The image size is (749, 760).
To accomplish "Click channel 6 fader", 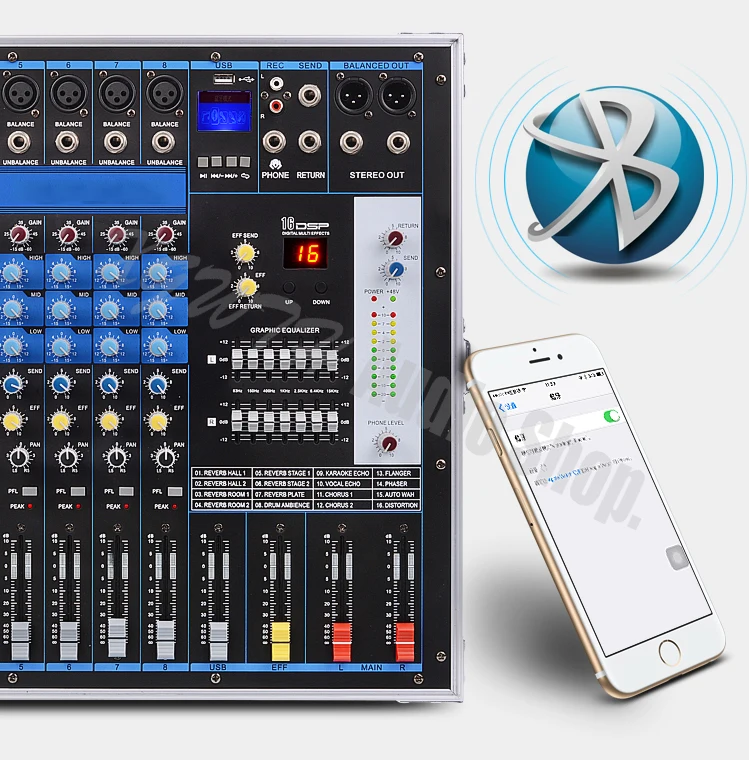I will coord(69,641).
